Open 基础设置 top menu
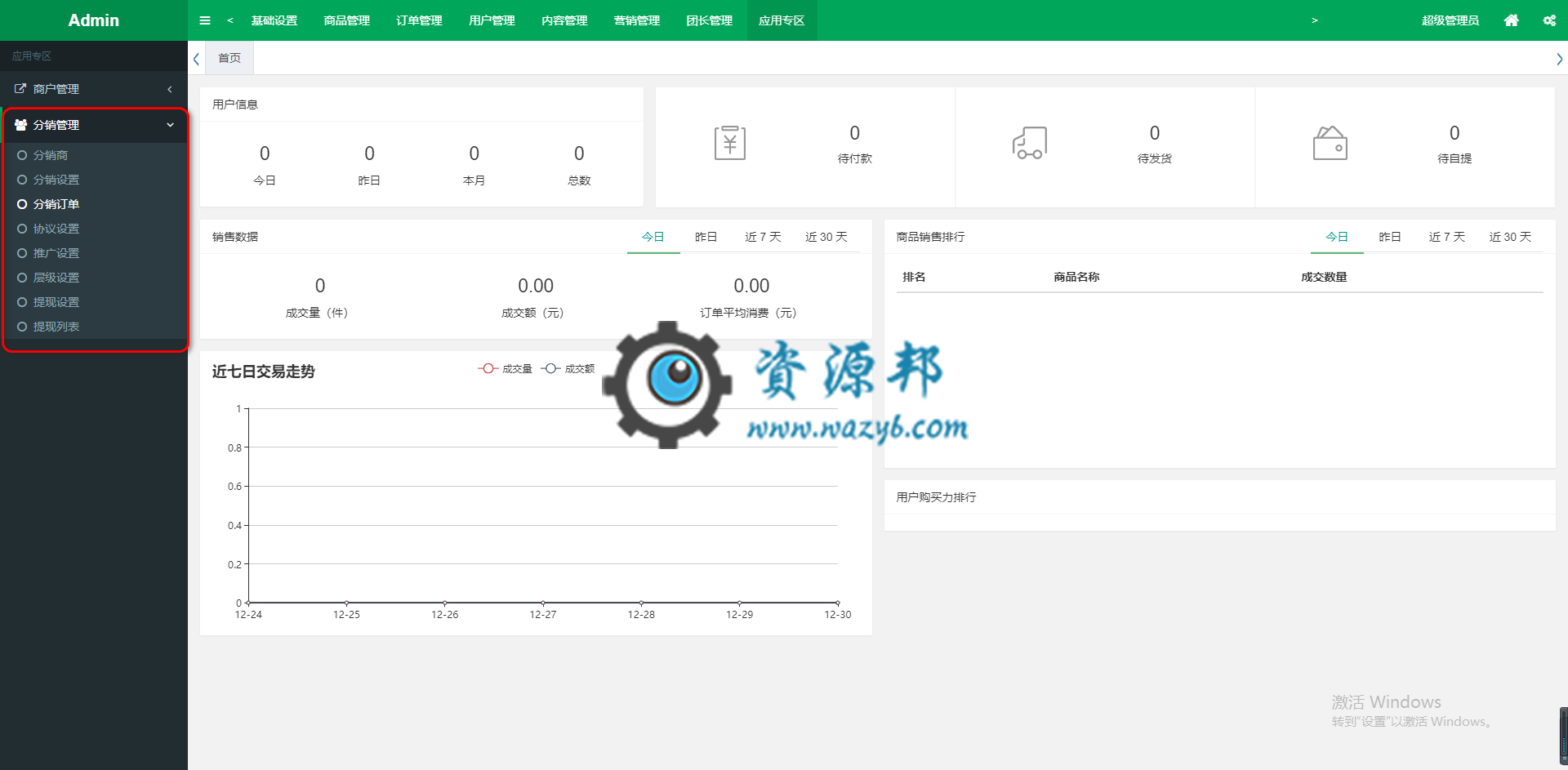The image size is (1568, 770). [274, 20]
